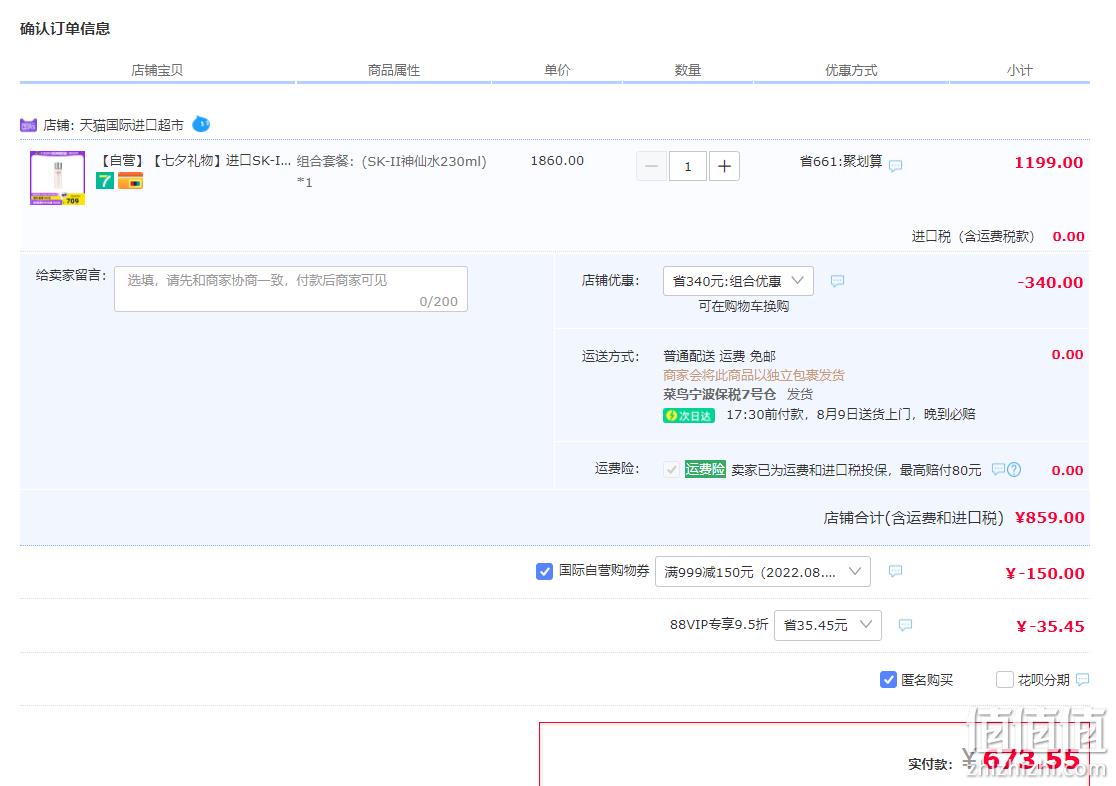
Task: Click the 省661:聚划算 discount text
Action: 841,162
